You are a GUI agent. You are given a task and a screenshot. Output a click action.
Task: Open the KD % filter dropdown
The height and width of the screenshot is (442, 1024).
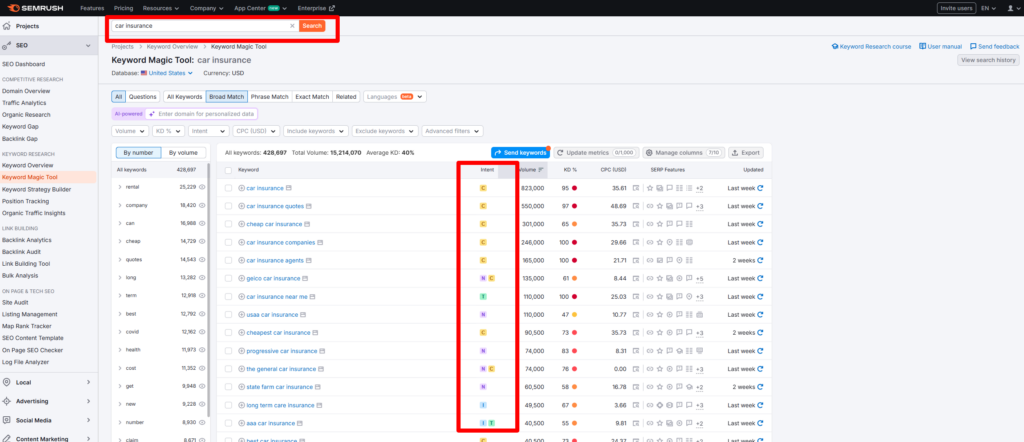pos(168,131)
